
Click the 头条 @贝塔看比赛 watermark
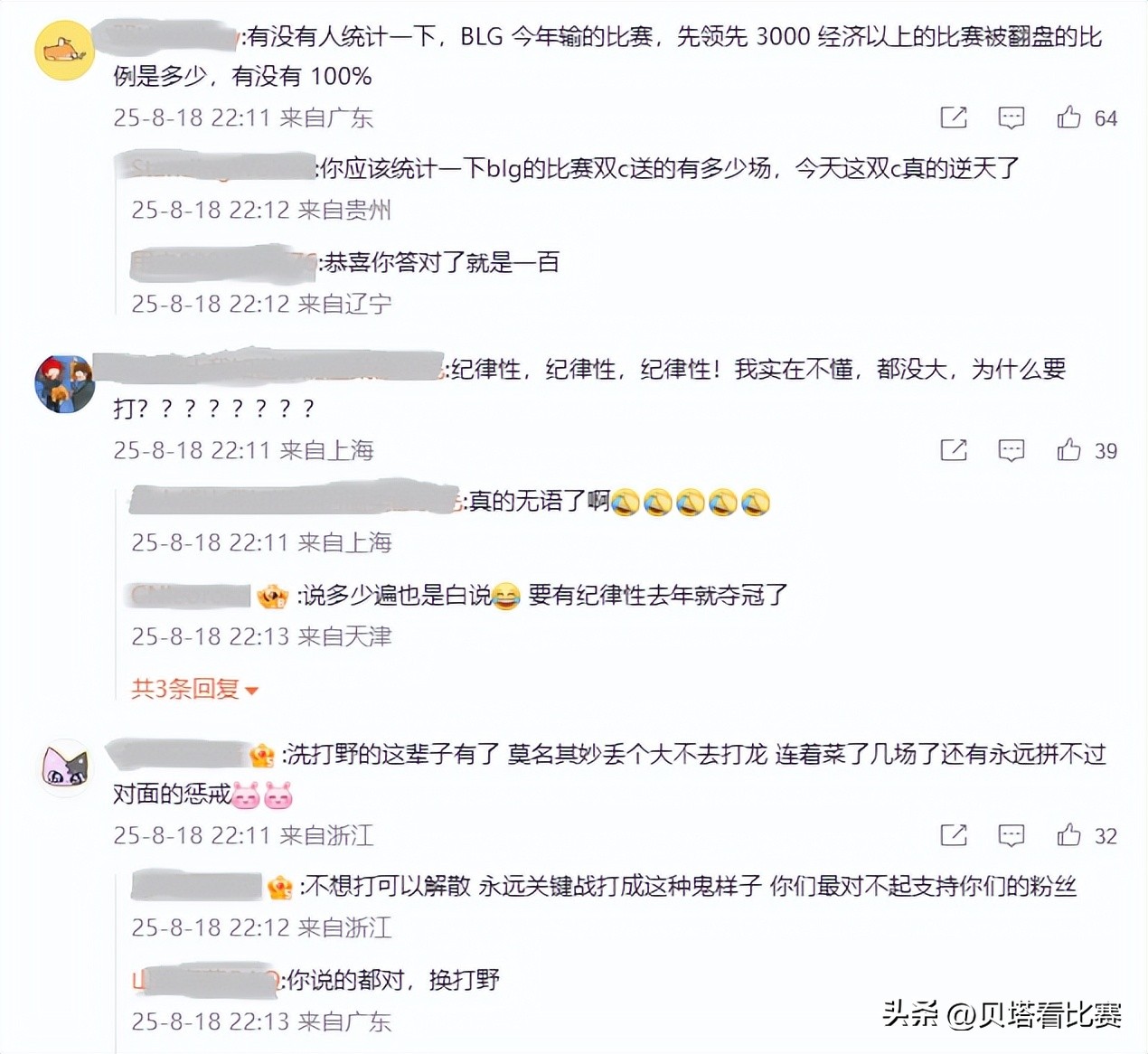click(x=1002, y=1015)
